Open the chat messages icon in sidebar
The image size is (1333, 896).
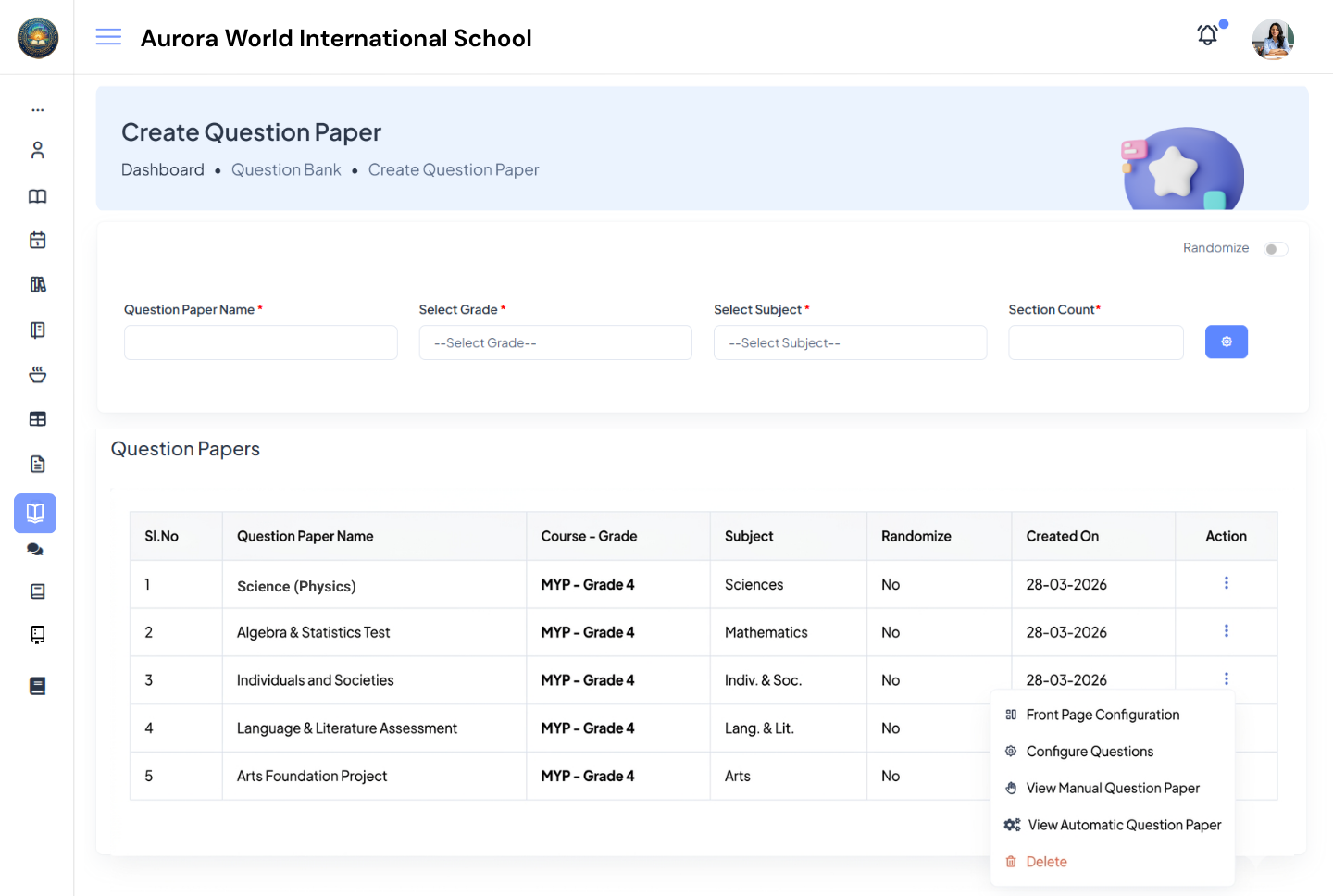pyautogui.click(x=35, y=549)
